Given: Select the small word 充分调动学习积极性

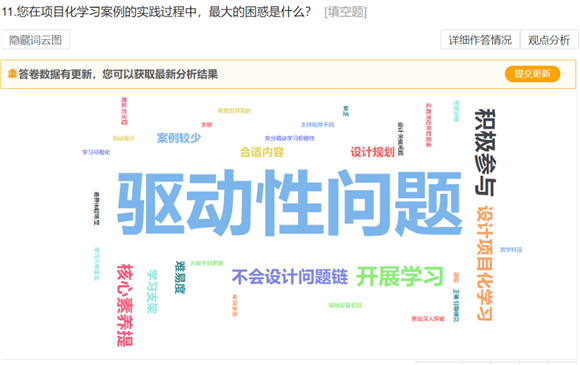Looking at the screenshot, I should 290,138.
